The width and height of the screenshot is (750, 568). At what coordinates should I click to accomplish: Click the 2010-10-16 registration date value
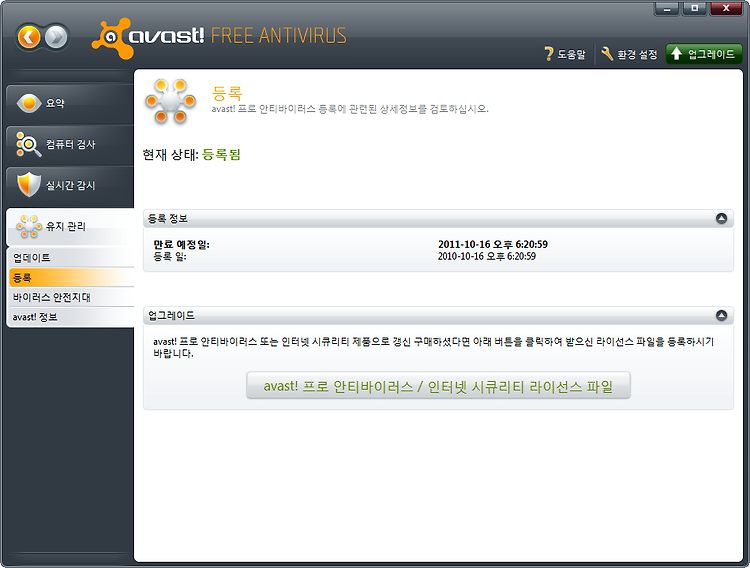point(486,256)
